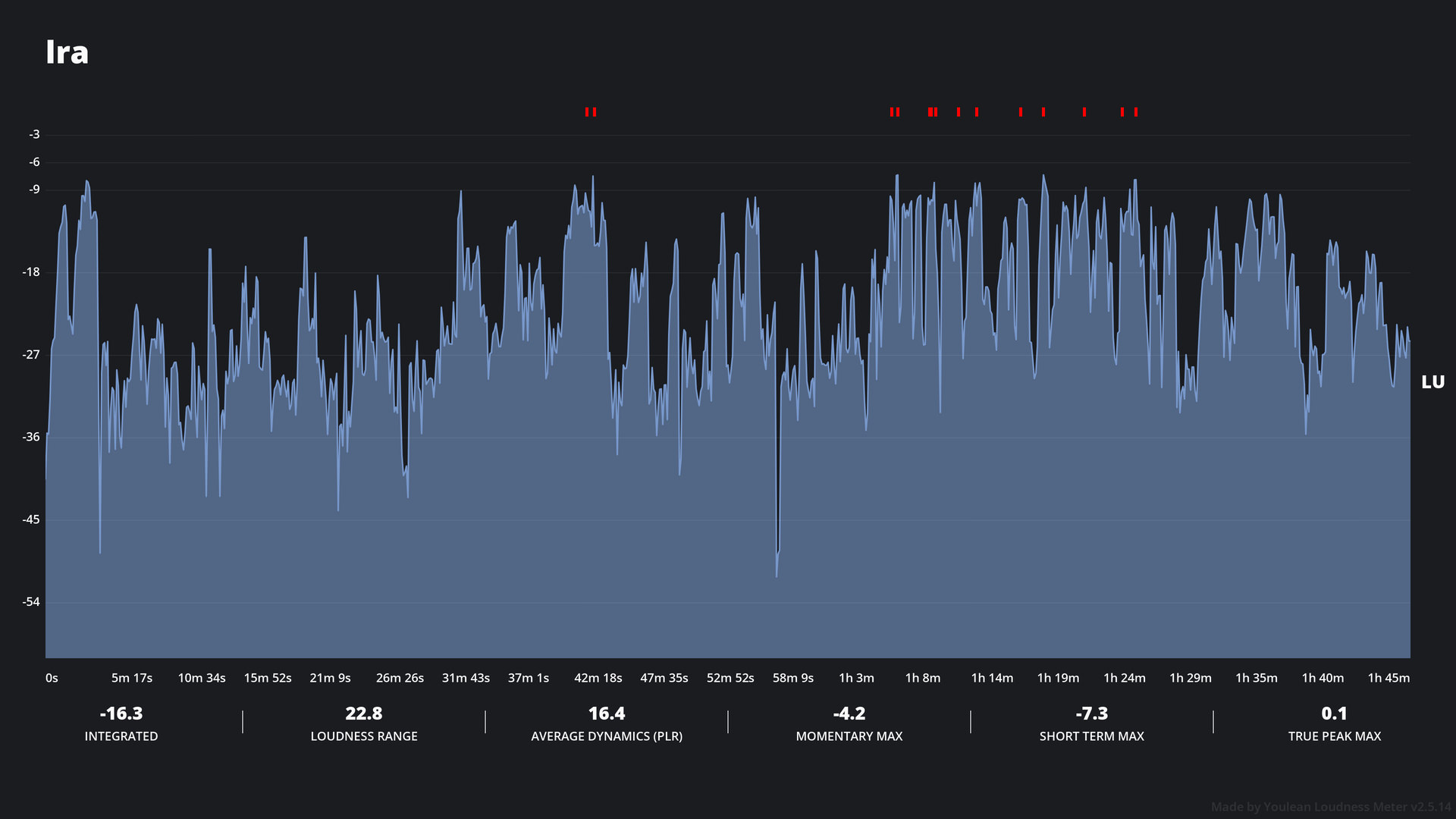Screen dimensions: 1456x819
Task: Select the -6 loudness axis label
Action: click(x=34, y=162)
